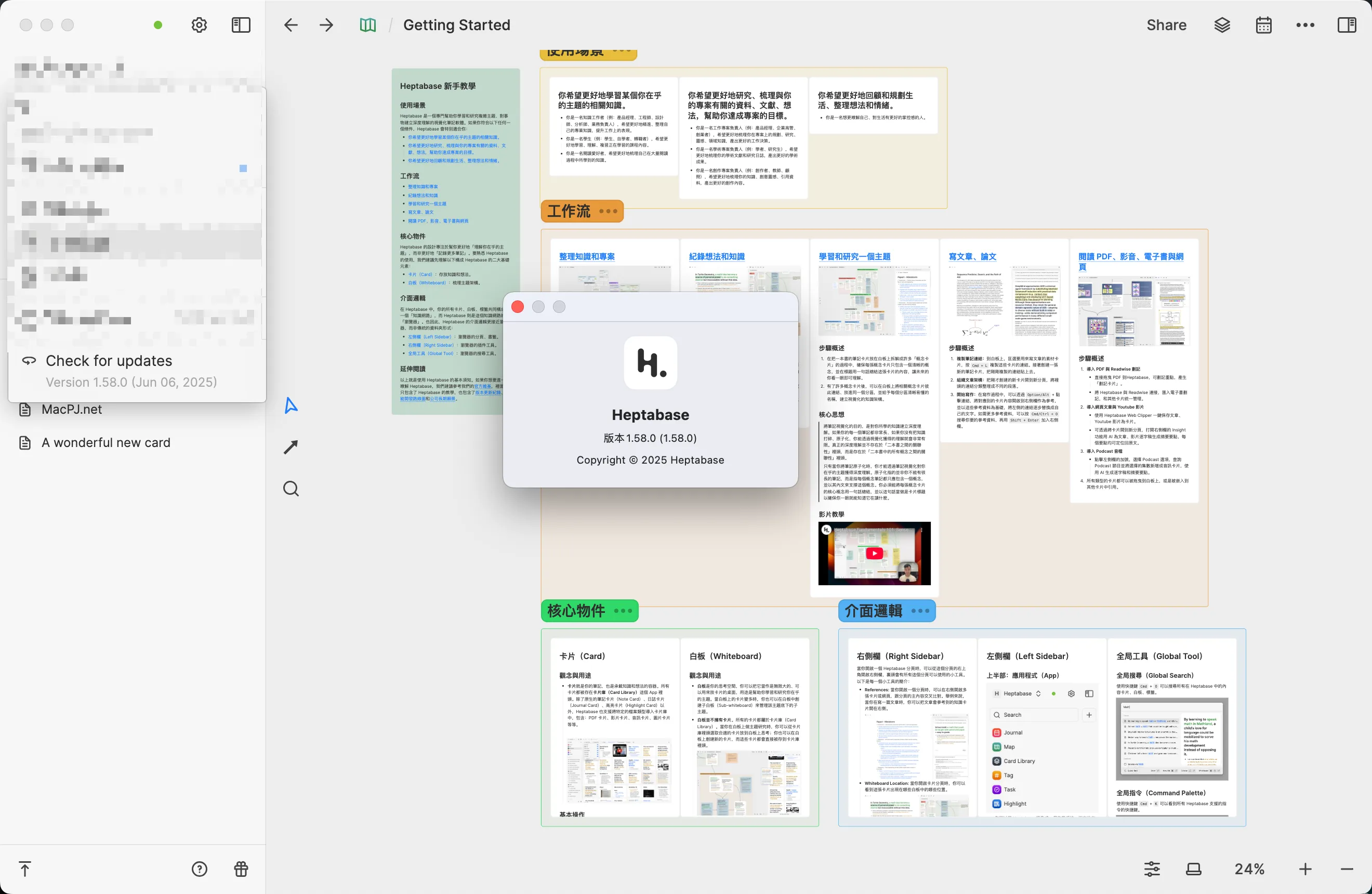The height and width of the screenshot is (894, 1372).
Task: Open the layers stack icon in top bar
Action: click(1222, 25)
